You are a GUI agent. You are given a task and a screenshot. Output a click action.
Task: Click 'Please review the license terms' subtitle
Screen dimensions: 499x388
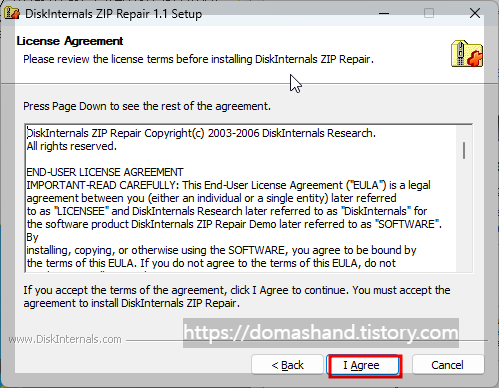pos(198,59)
